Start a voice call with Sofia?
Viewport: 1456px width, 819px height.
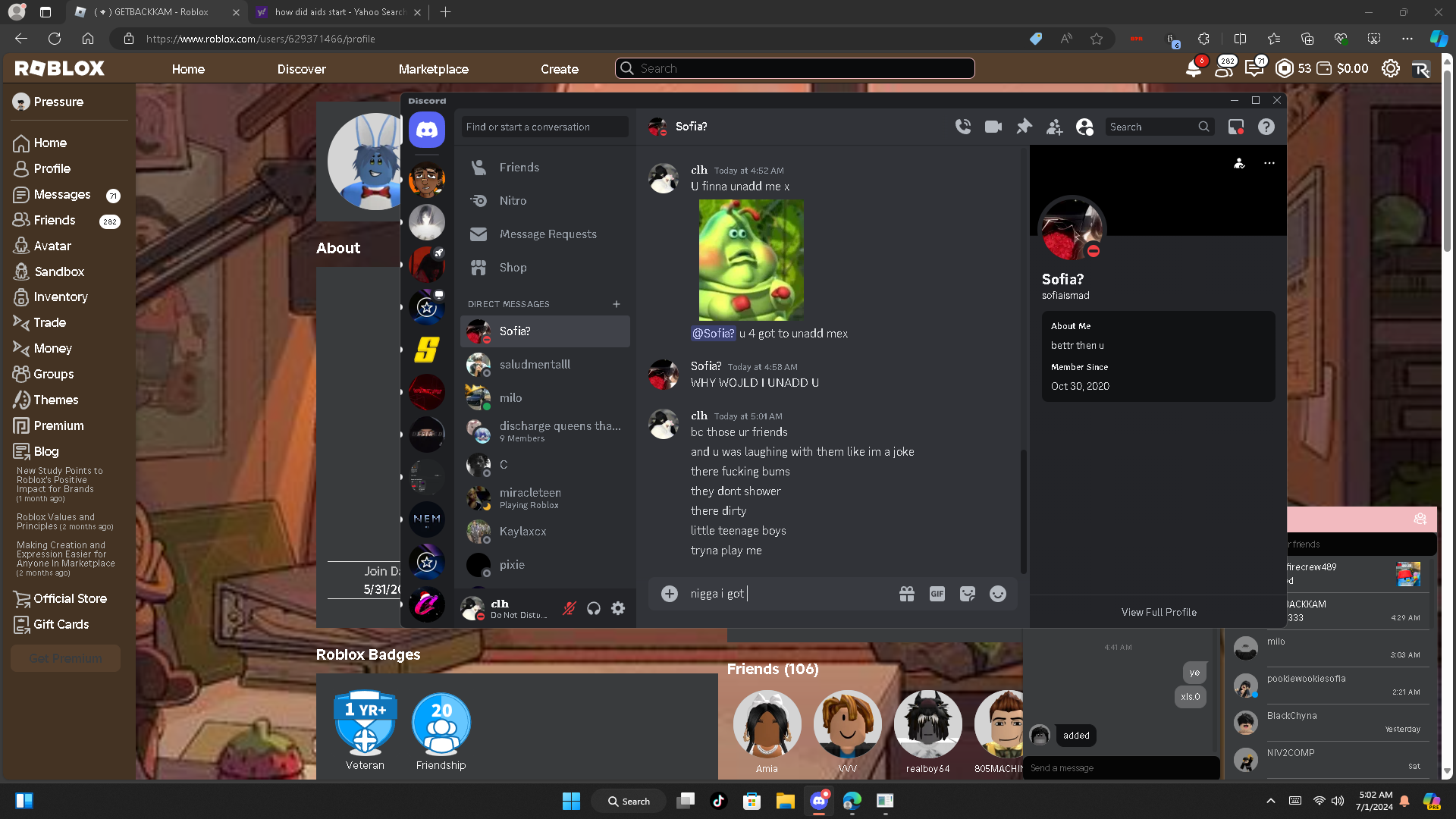tap(963, 127)
